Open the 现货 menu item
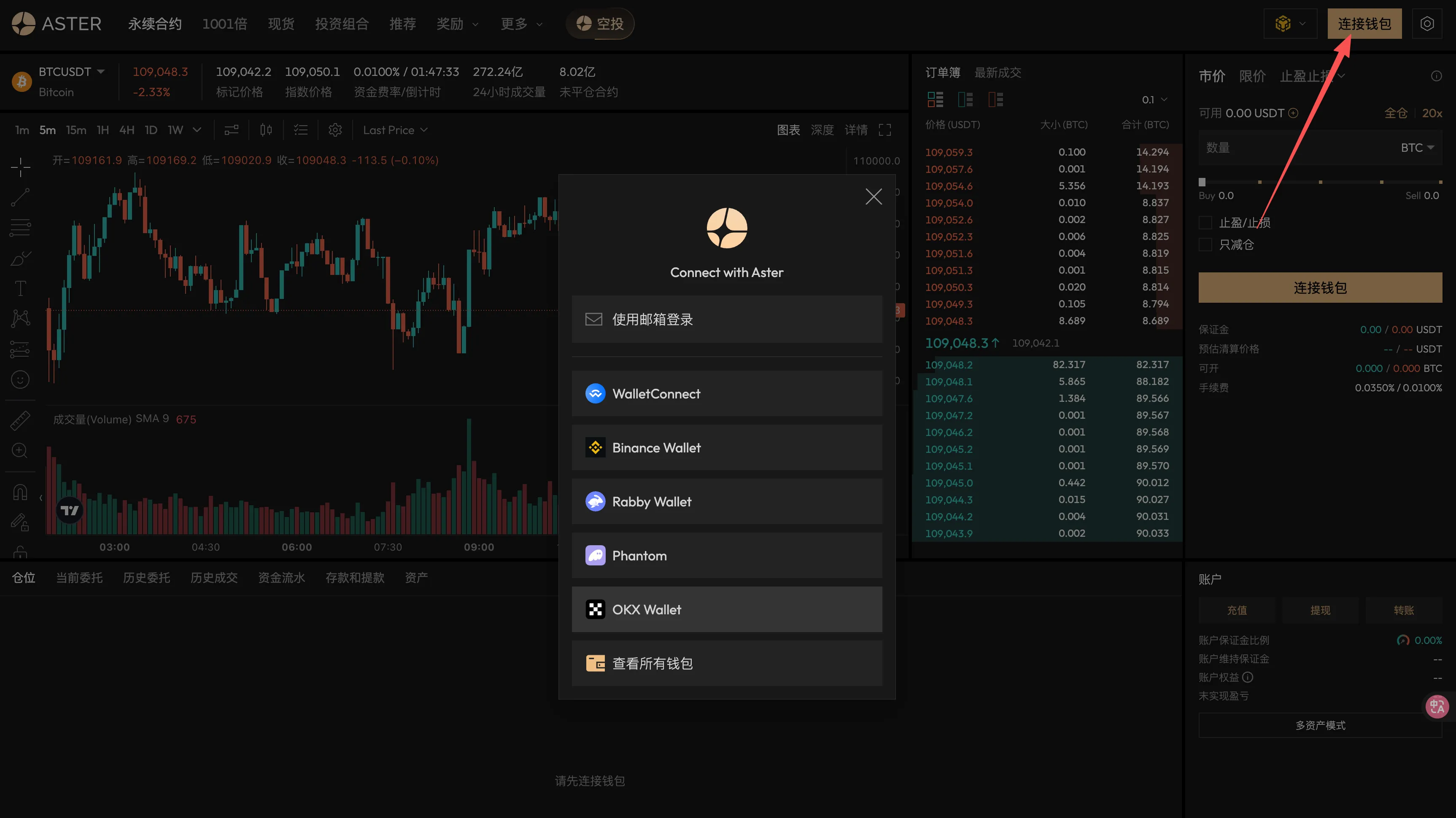The width and height of the screenshot is (1456, 818). coord(281,24)
